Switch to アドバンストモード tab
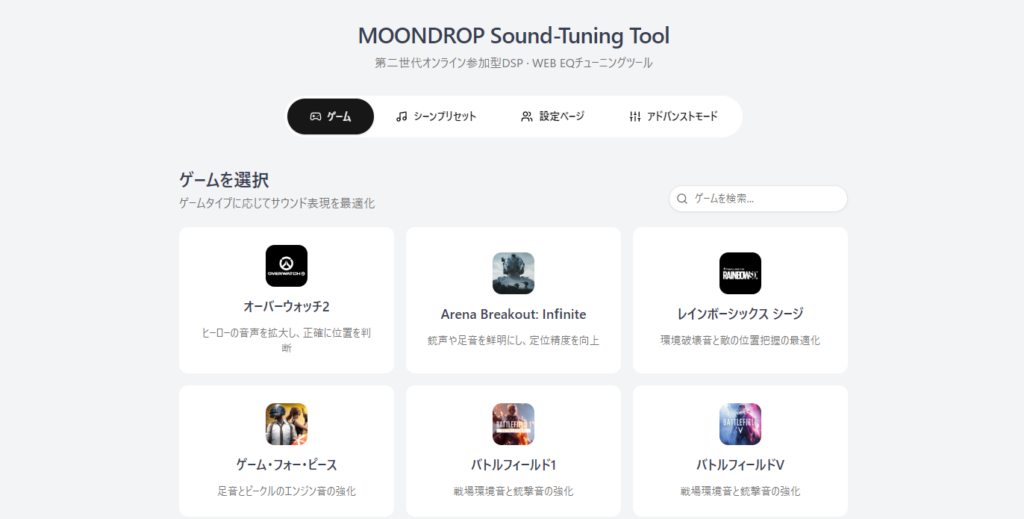 673,116
